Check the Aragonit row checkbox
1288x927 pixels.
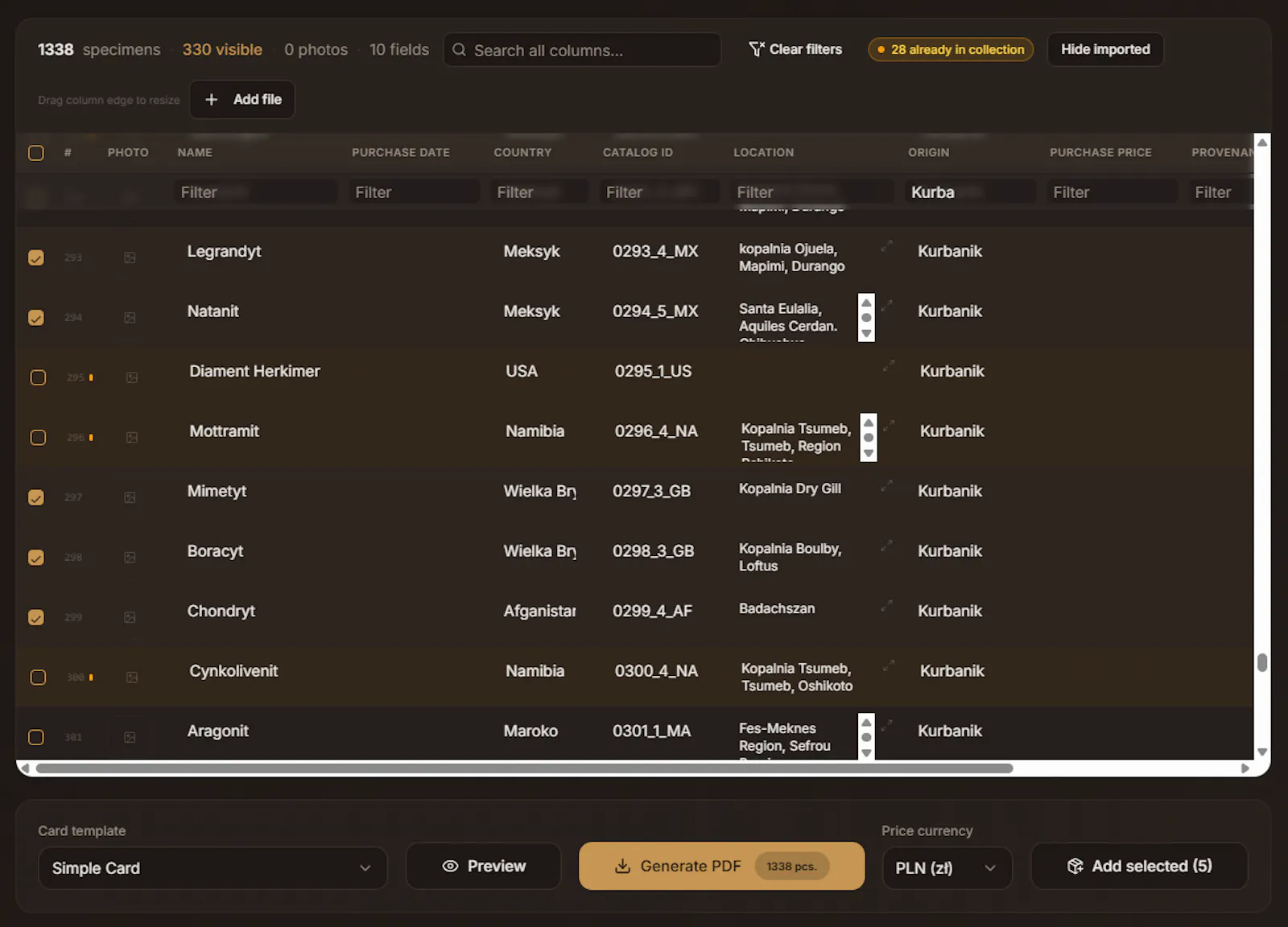[x=36, y=737]
